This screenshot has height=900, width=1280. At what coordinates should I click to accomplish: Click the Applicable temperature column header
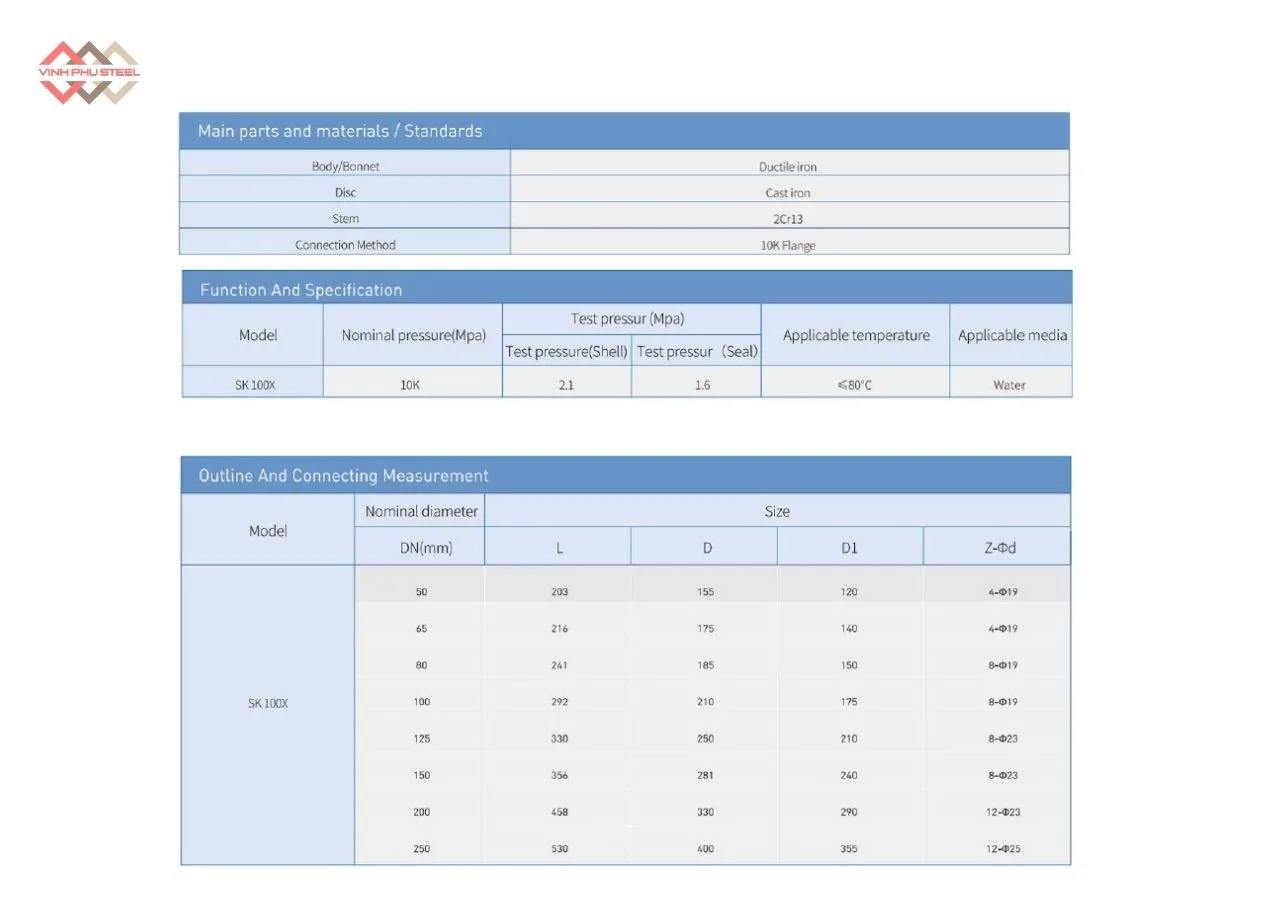click(856, 336)
